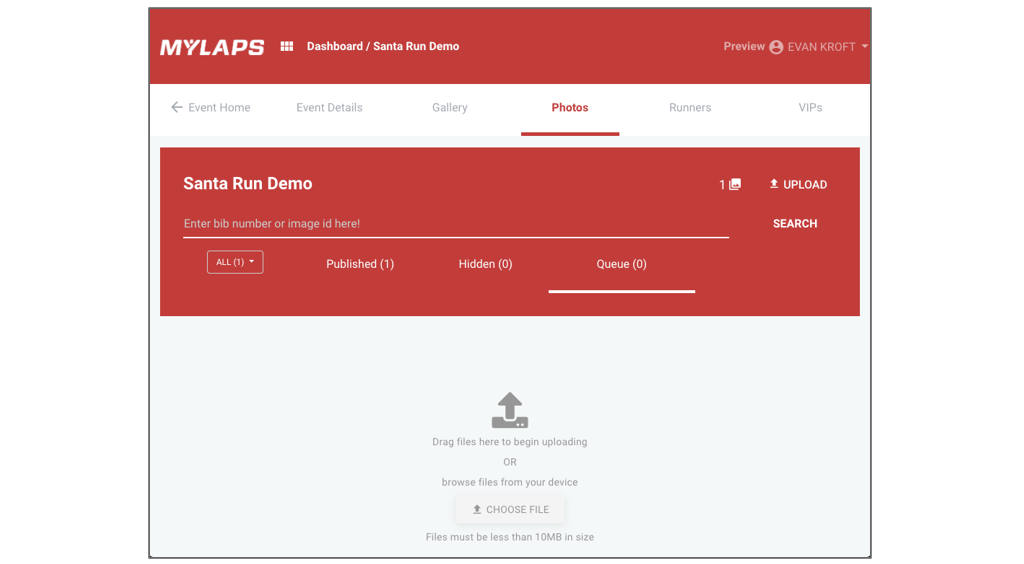Viewport: 1024px width, 564px height.
Task: Focus the bib number search field
Action: point(455,224)
